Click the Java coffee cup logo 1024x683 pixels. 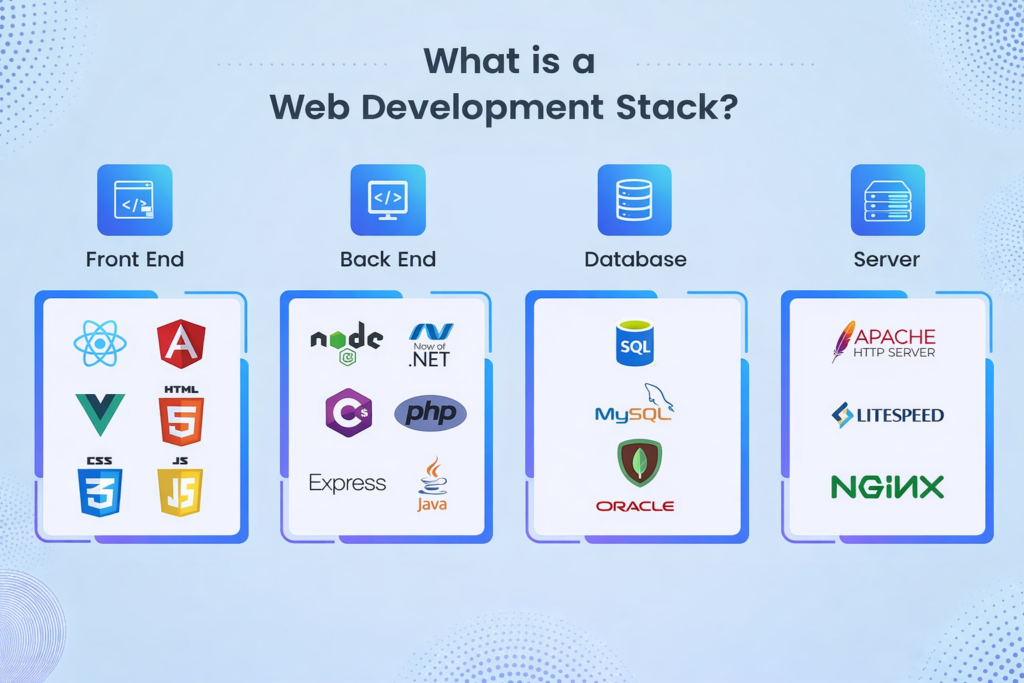coord(432,485)
